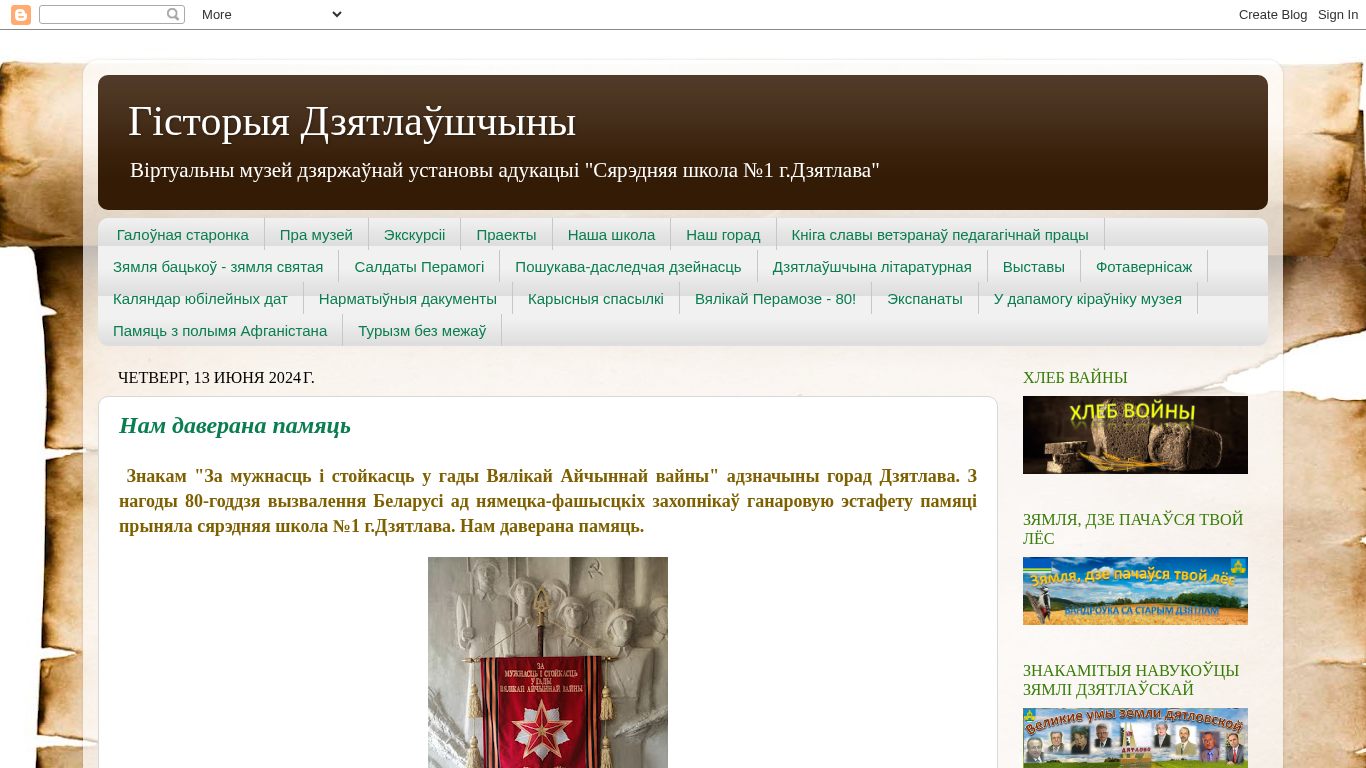The height and width of the screenshot is (768, 1366).
Task: Navigate to Наш горад tab
Action: coord(723,235)
